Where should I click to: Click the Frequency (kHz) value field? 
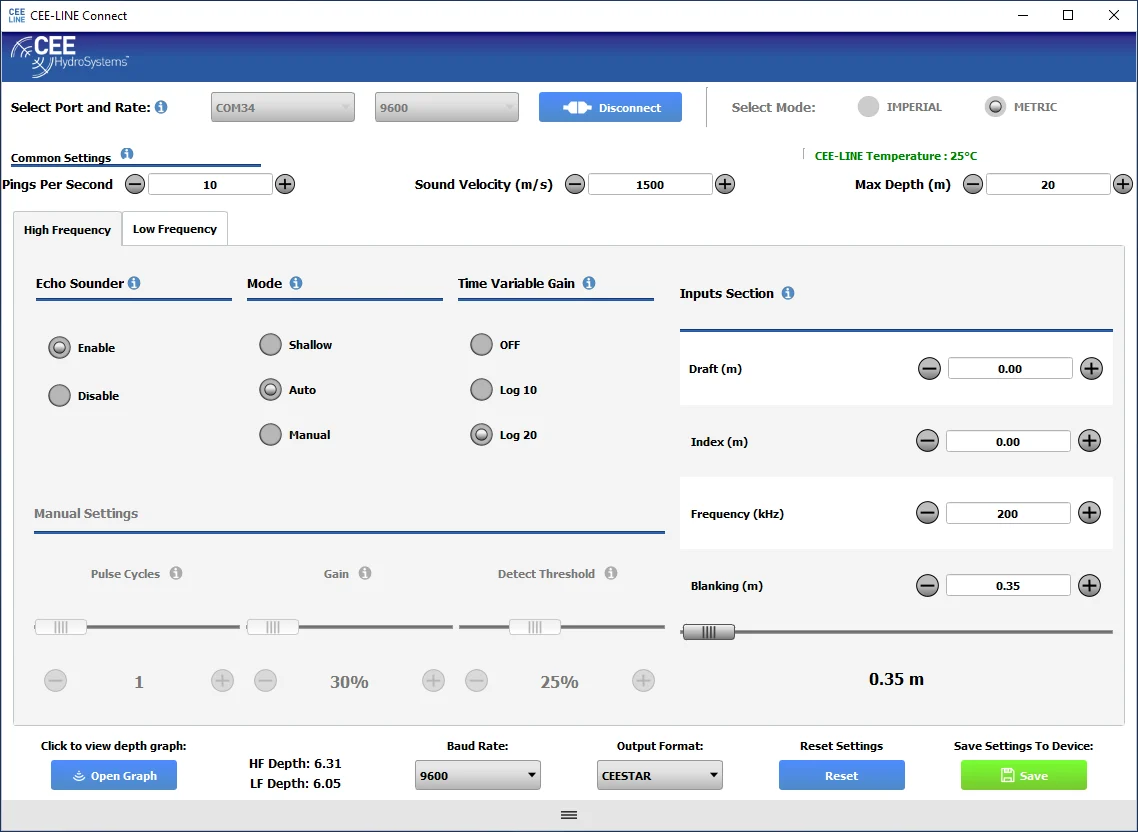[1008, 513]
